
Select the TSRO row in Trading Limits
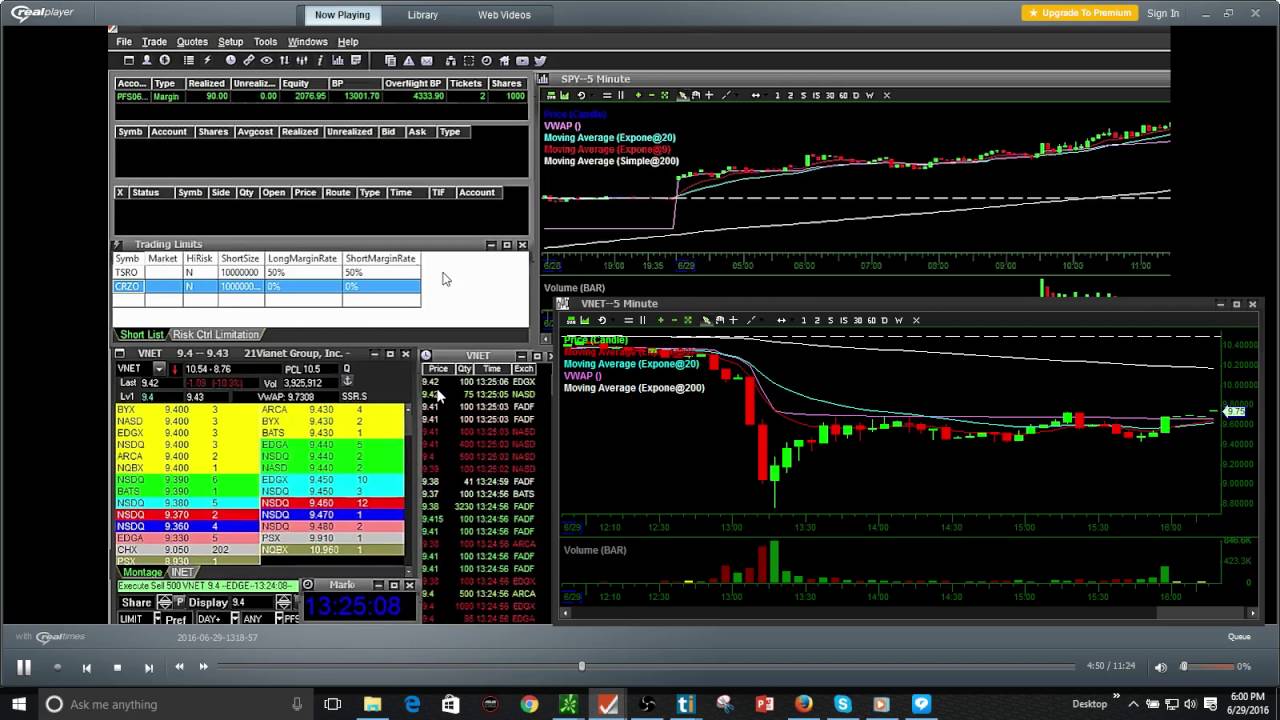coord(267,272)
